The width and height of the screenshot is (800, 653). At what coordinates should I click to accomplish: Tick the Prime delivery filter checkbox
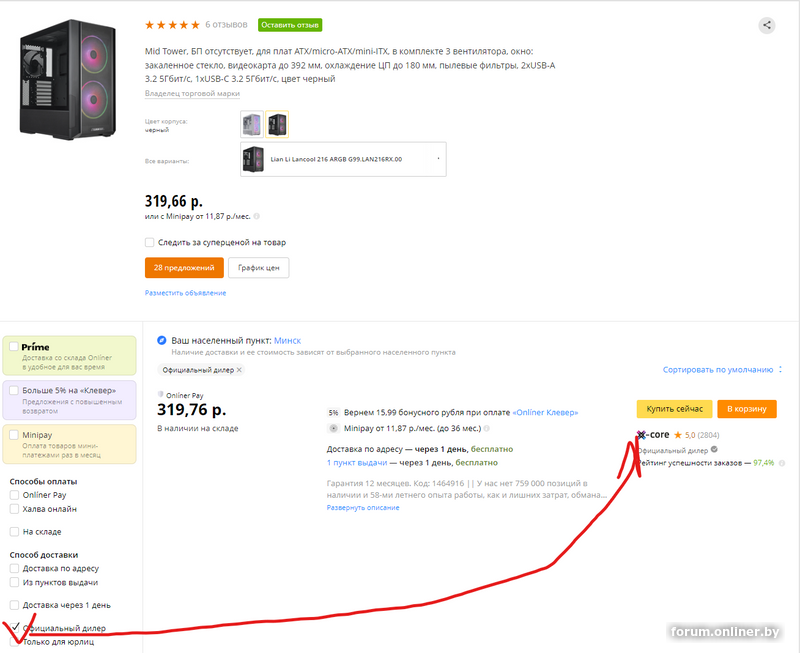(x=14, y=347)
